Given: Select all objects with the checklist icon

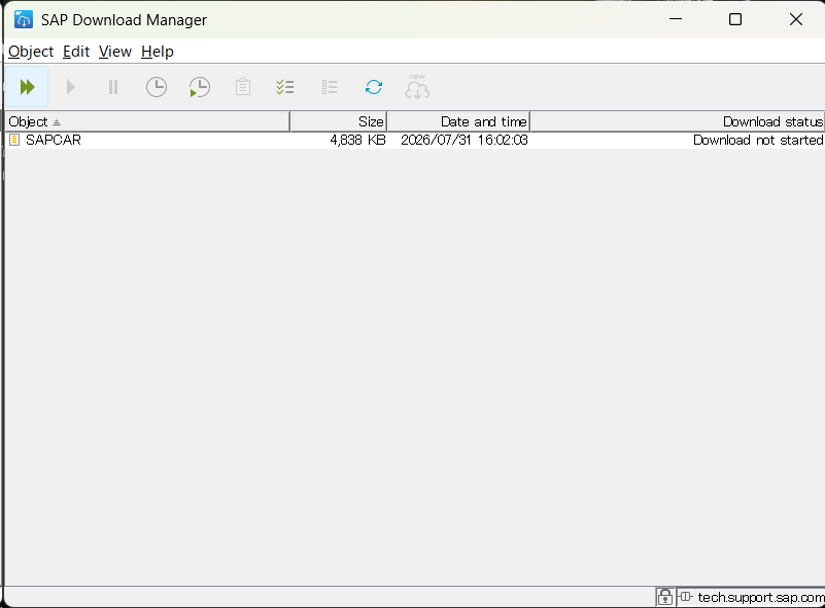Looking at the screenshot, I should click(x=286, y=87).
